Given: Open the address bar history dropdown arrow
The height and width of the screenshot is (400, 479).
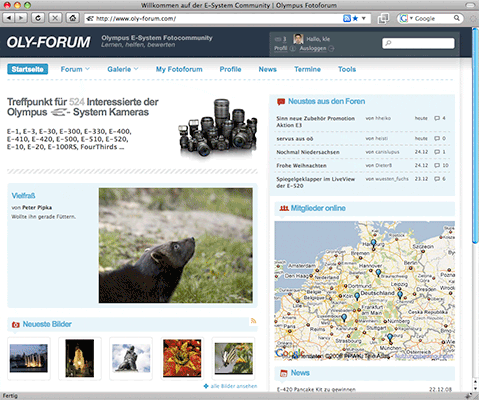Looking at the screenshot, I should (364, 18).
